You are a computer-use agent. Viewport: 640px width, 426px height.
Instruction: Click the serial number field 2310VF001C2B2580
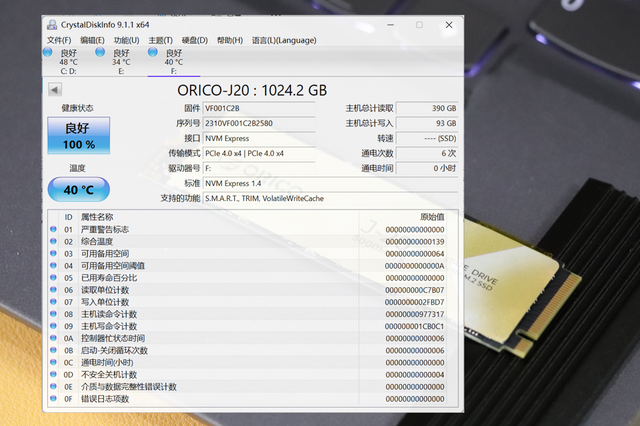(259, 123)
